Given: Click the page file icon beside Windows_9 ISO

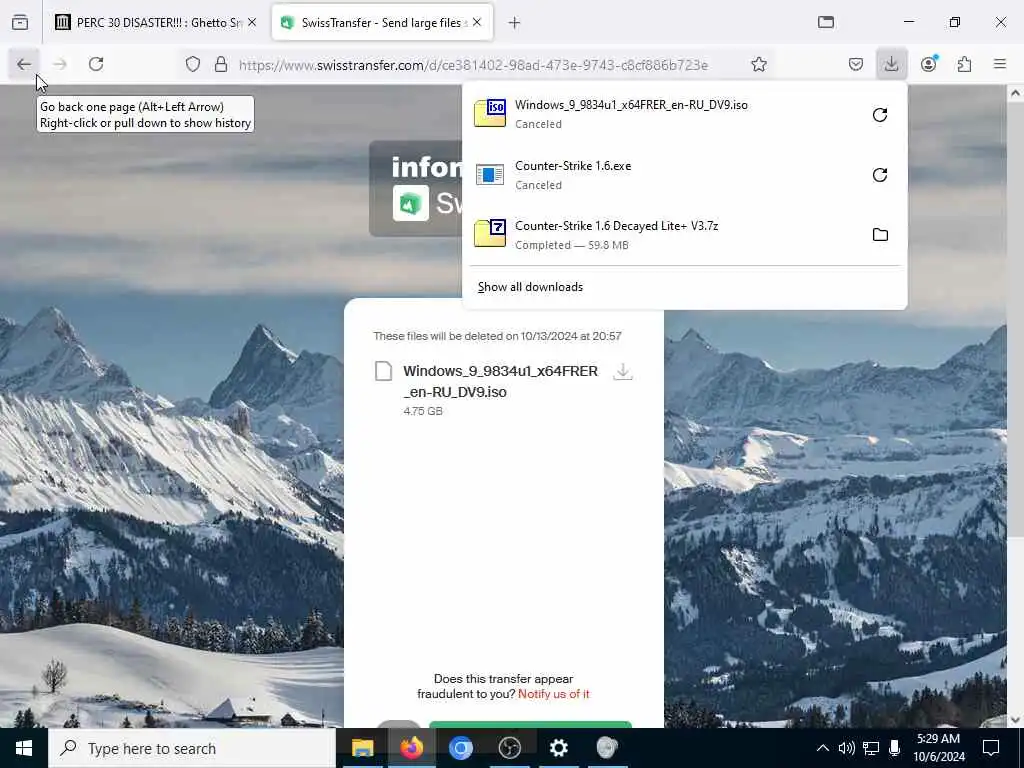Looking at the screenshot, I should click(383, 371).
